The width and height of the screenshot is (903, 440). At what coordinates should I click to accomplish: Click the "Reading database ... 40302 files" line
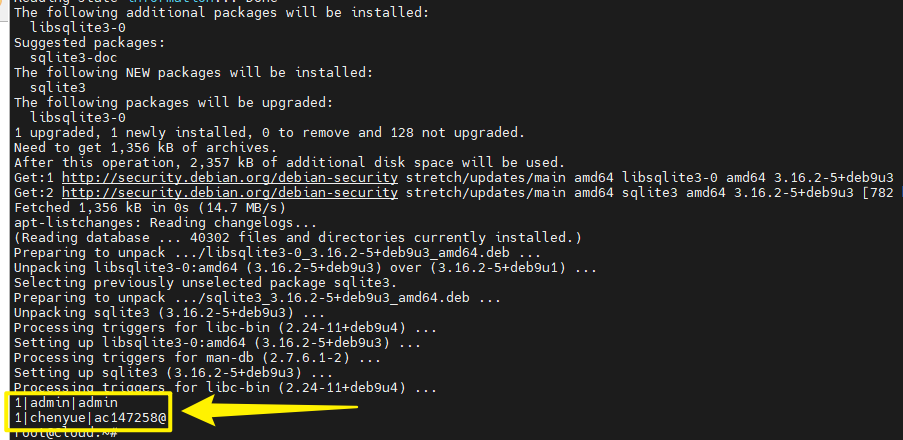[297, 237]
